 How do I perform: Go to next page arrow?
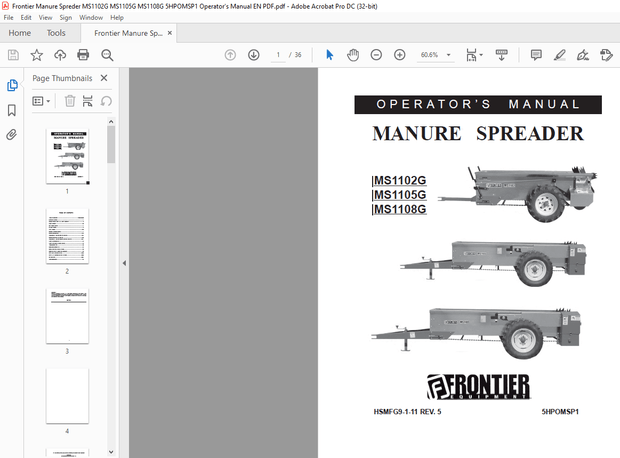(x=253, y=55)
